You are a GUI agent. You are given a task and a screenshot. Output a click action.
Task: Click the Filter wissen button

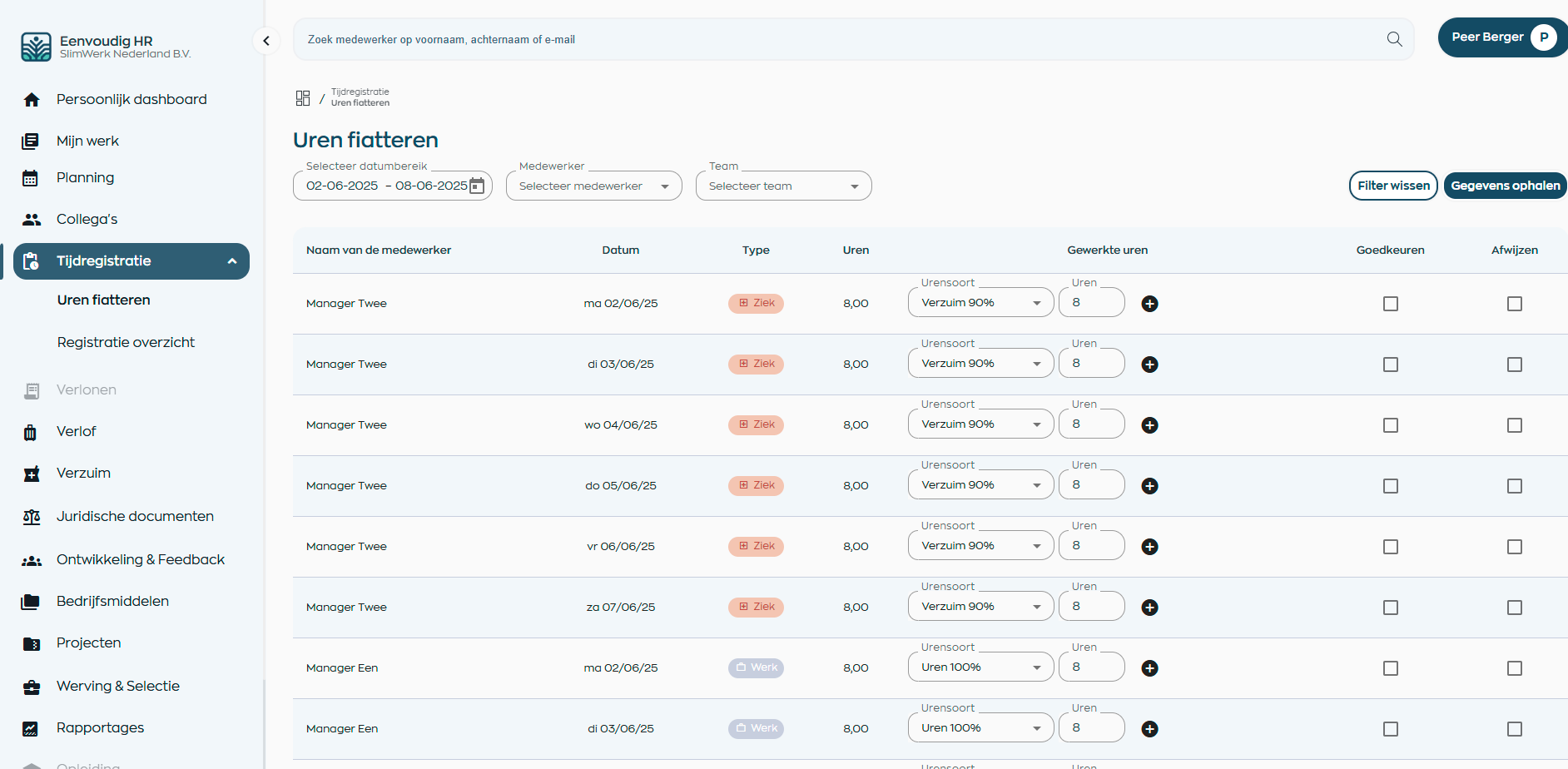[1393, 186]
